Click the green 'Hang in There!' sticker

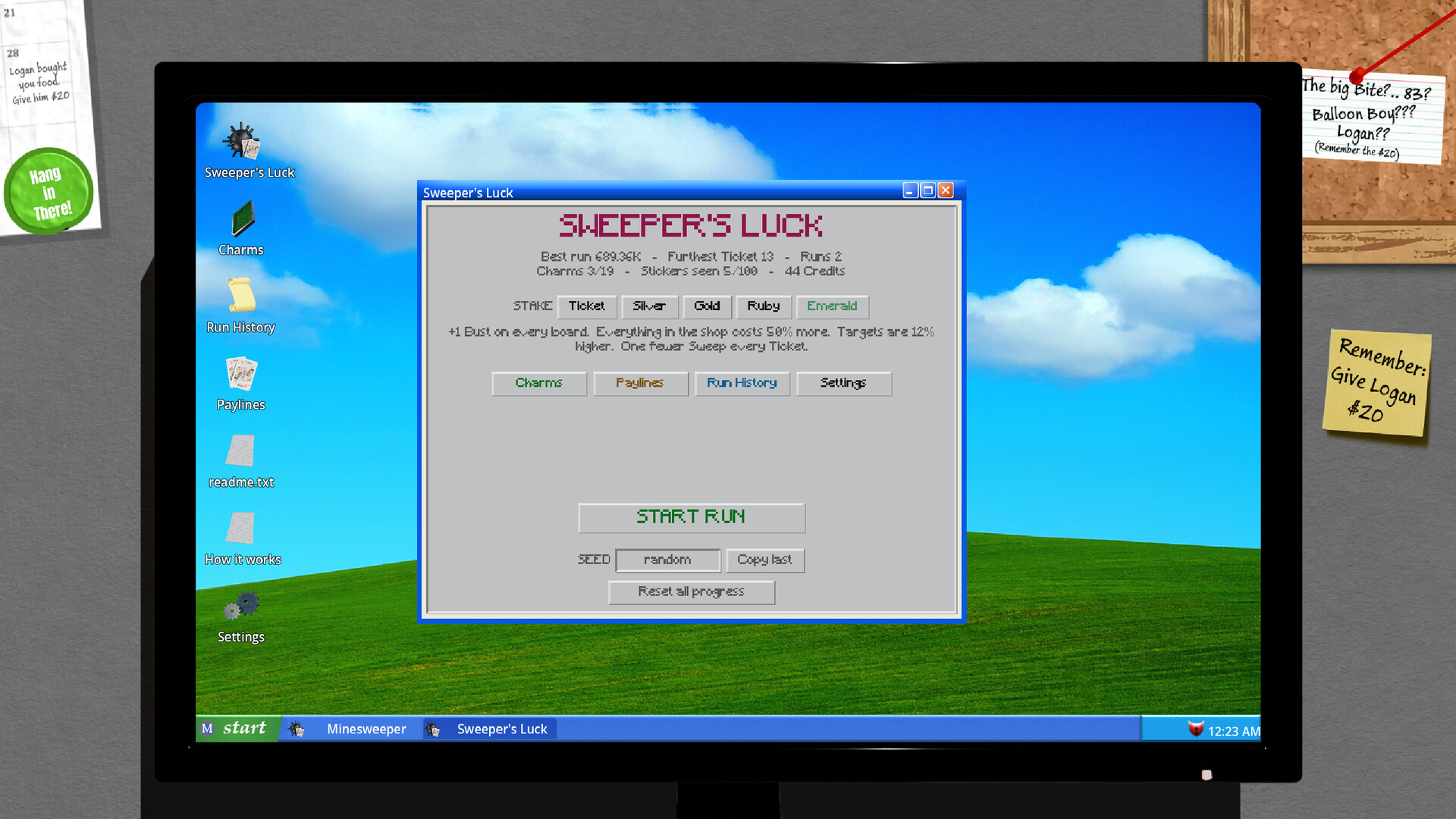49,191
